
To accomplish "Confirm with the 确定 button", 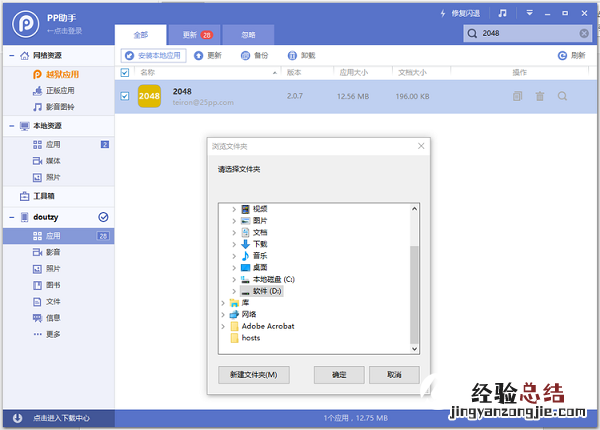I will pyautogui.click(x=339, y=375).
